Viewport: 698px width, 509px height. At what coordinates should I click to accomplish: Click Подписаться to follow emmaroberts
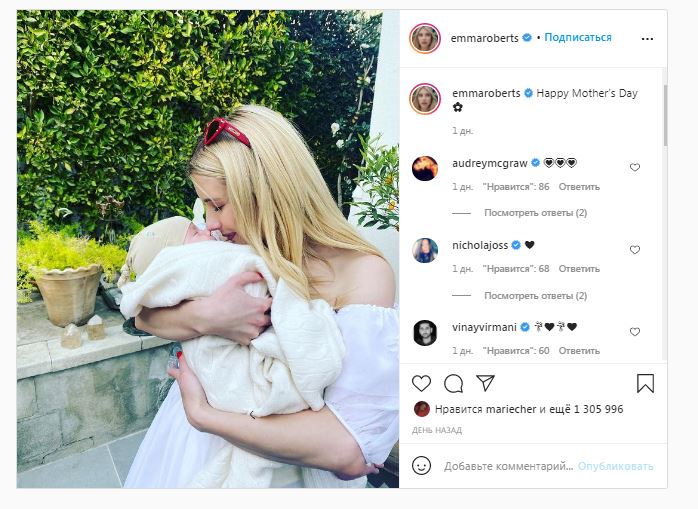(578, 38)
